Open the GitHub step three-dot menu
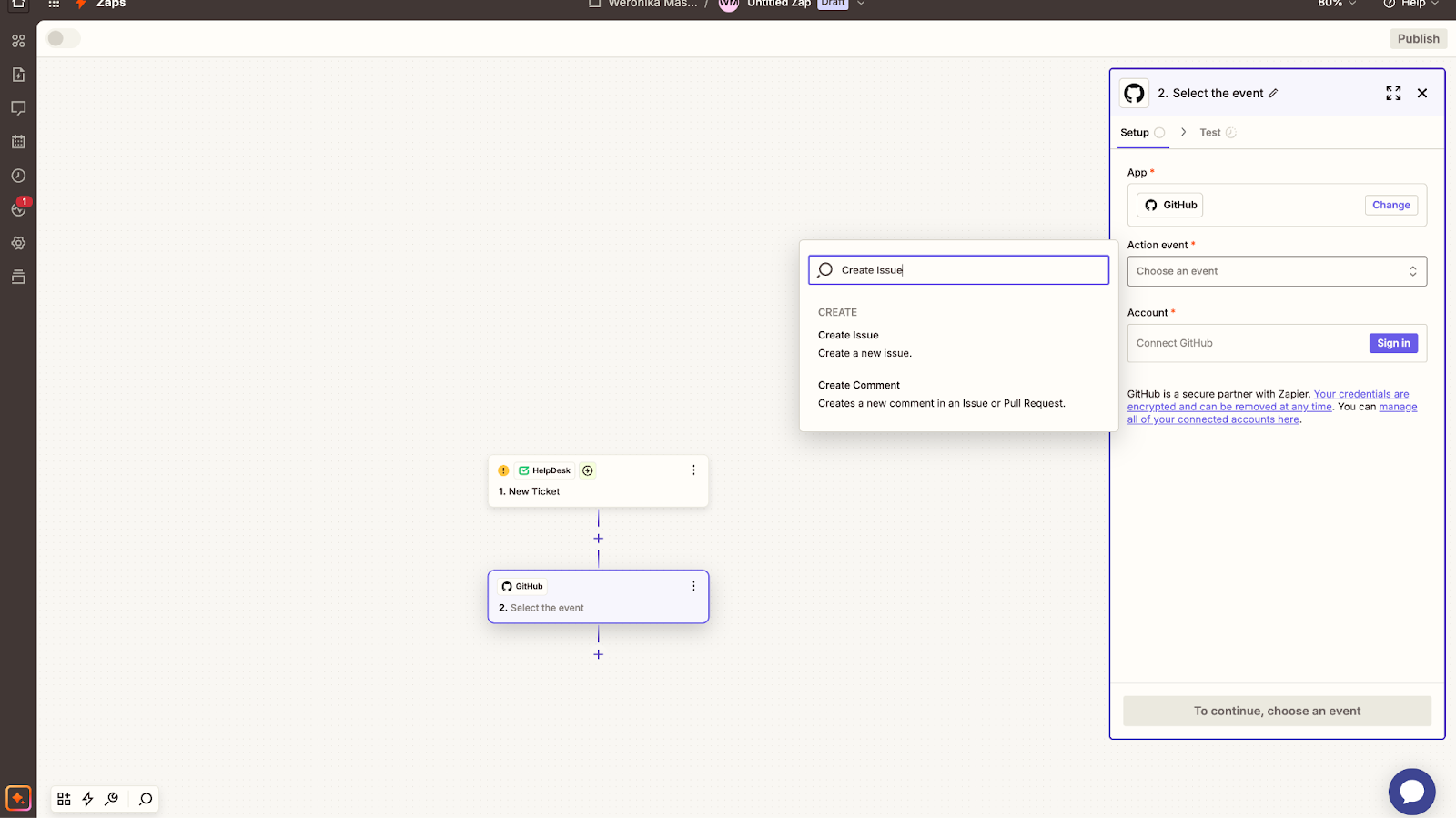This screenshot has height=818, width=1456. (693, 586)
